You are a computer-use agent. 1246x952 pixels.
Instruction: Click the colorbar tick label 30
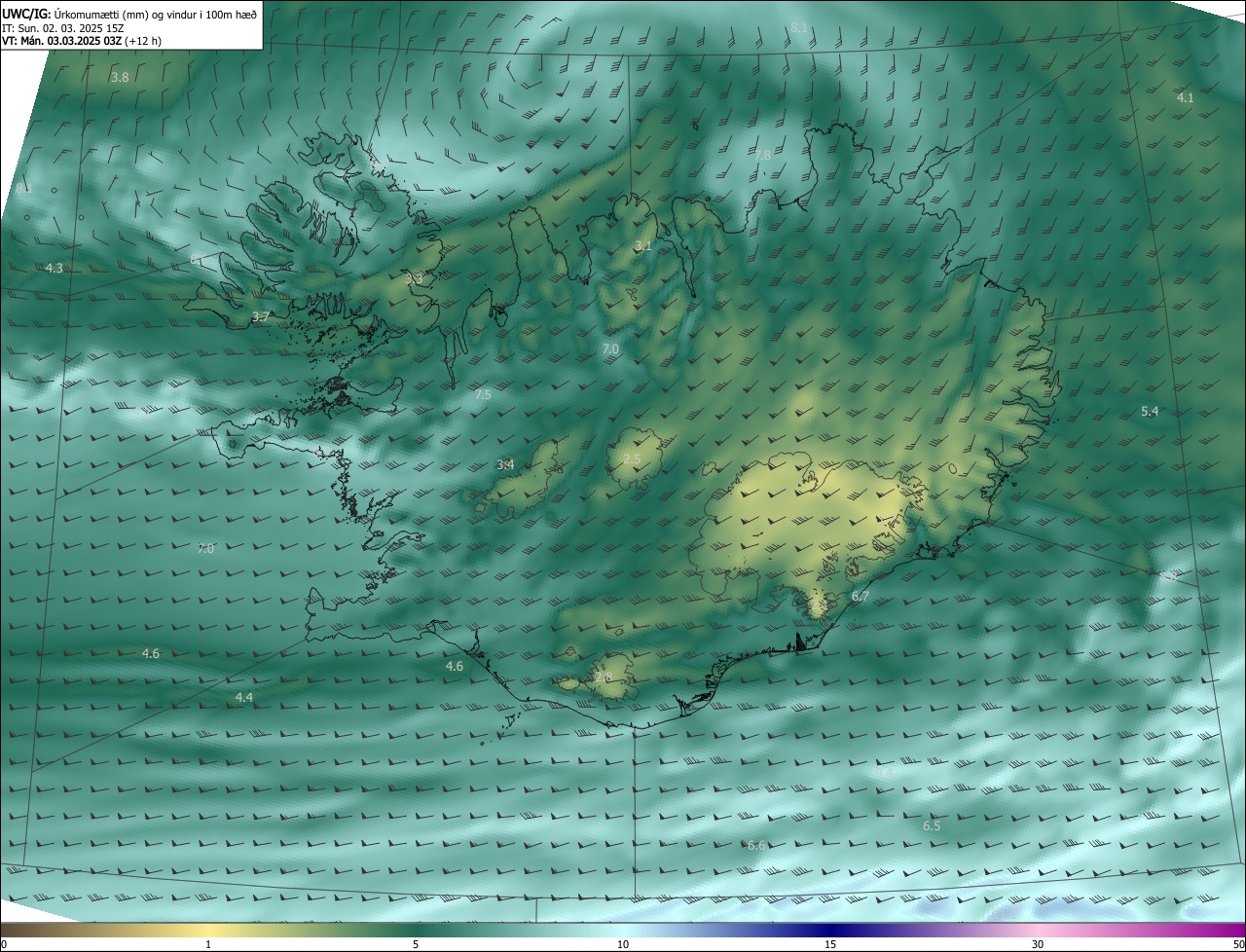(1038, 944)
